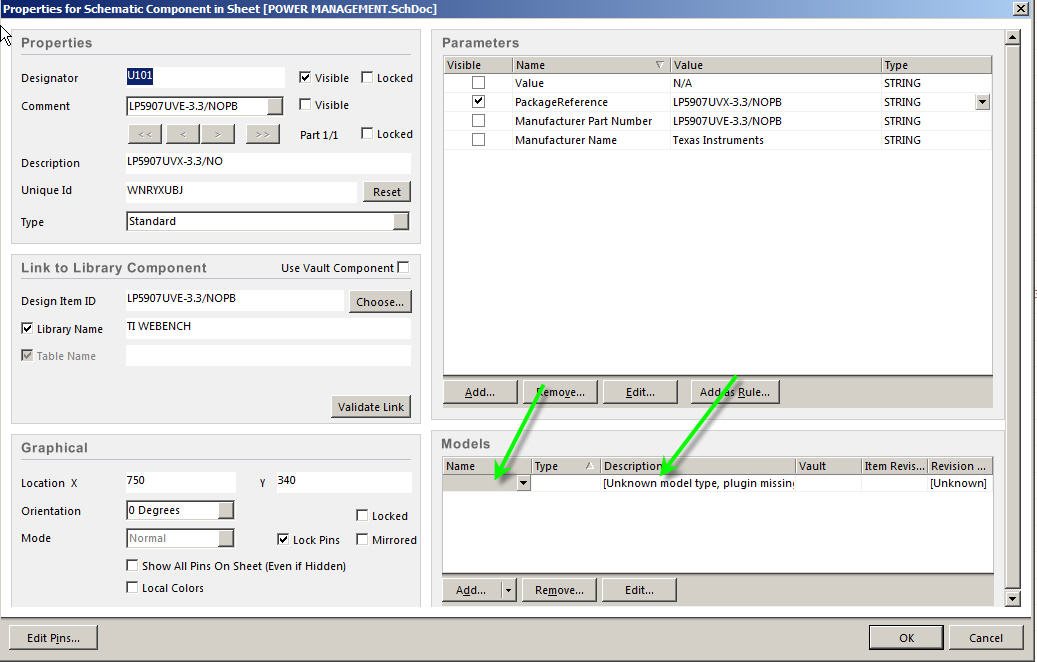Confirm with the OK button
The height and width of the screenshot is (662, 1037).
click(x=906, y=638)
